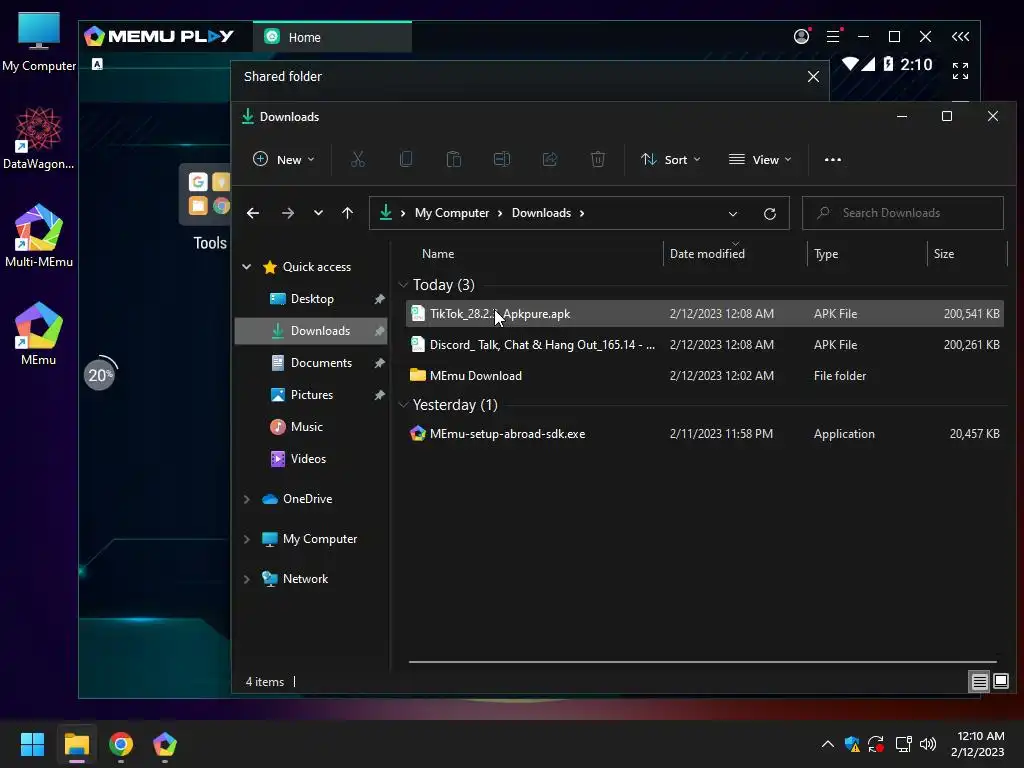Click the Paste clipboard icon
The height and width of the screenshot is (768, 1024).
(x=453, y=159)
